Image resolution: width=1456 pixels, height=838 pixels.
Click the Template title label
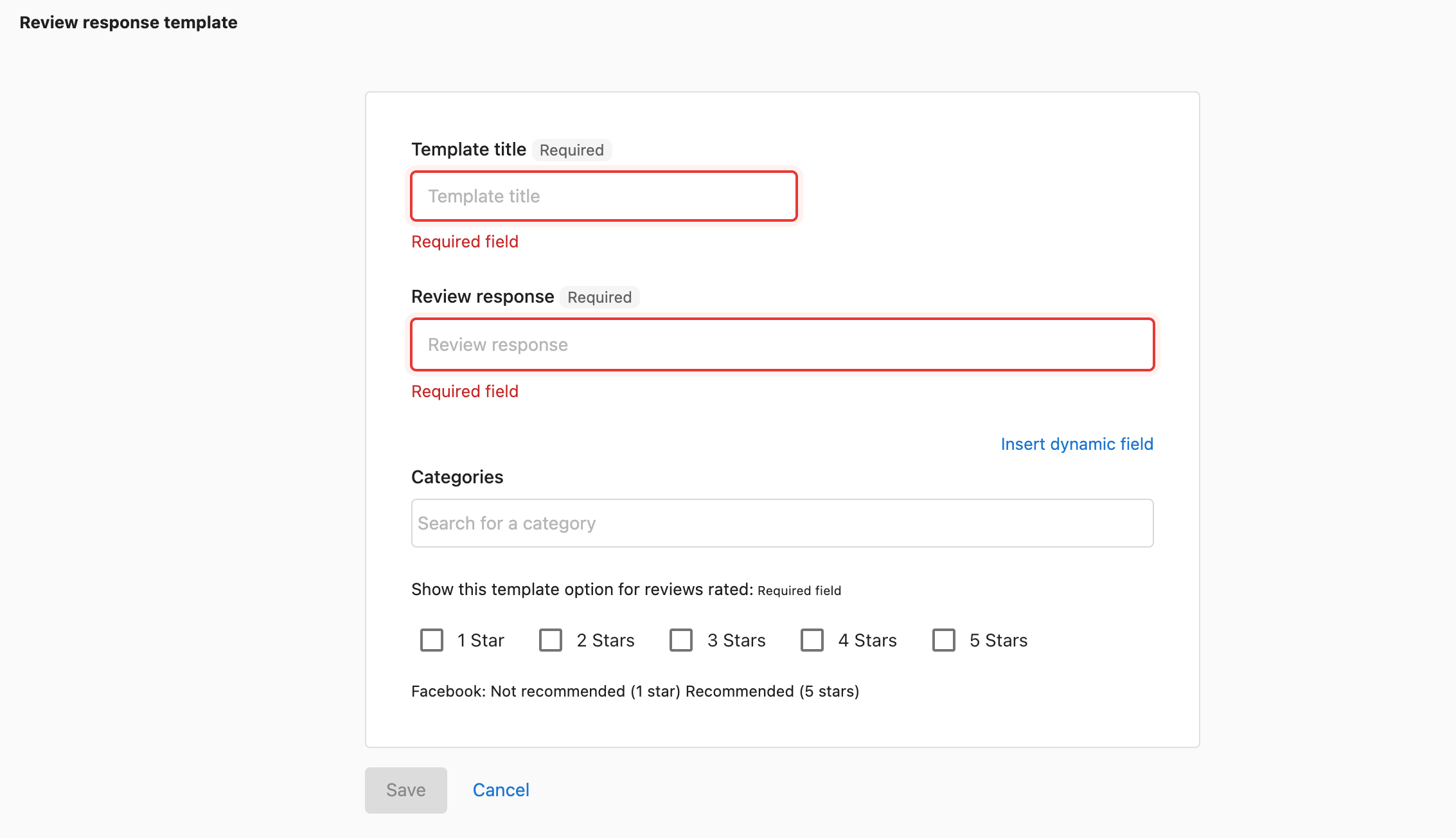468,149
